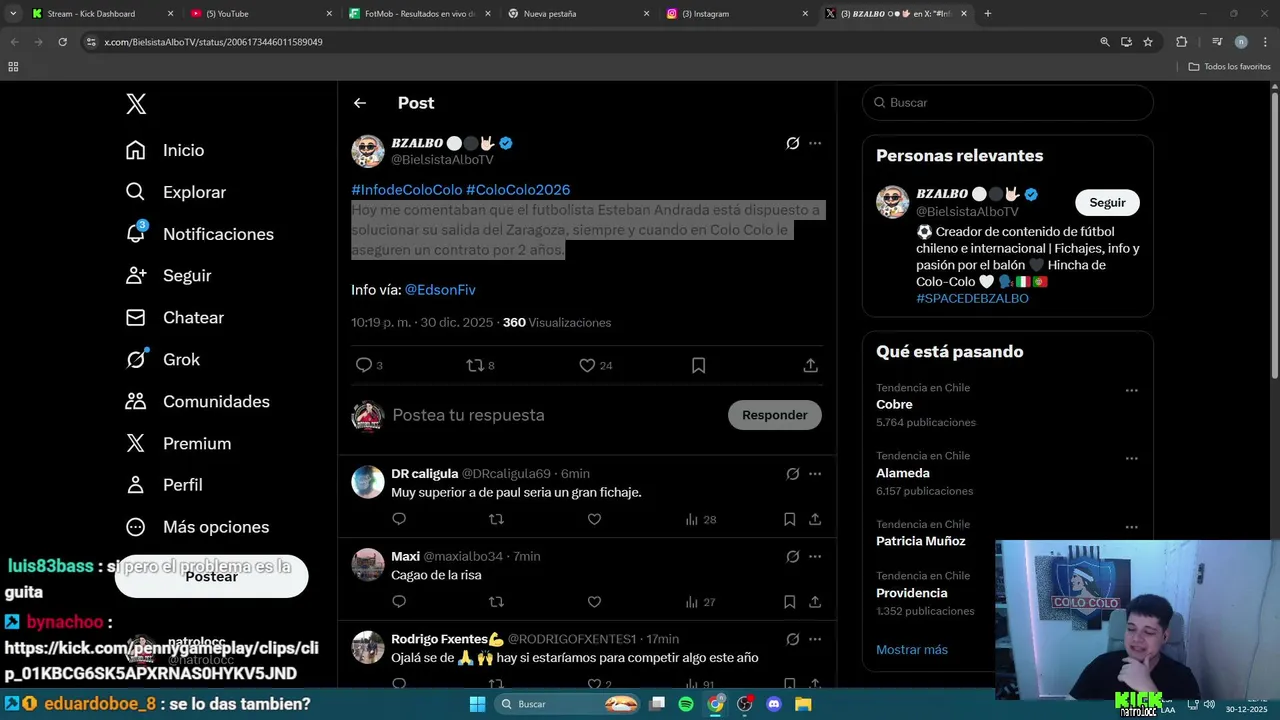Open Chrome extensions puzzle icon
Image resolution: width=1280 pixels, height=720 pixels.
pyautogui.click(x=1181, y=42)
